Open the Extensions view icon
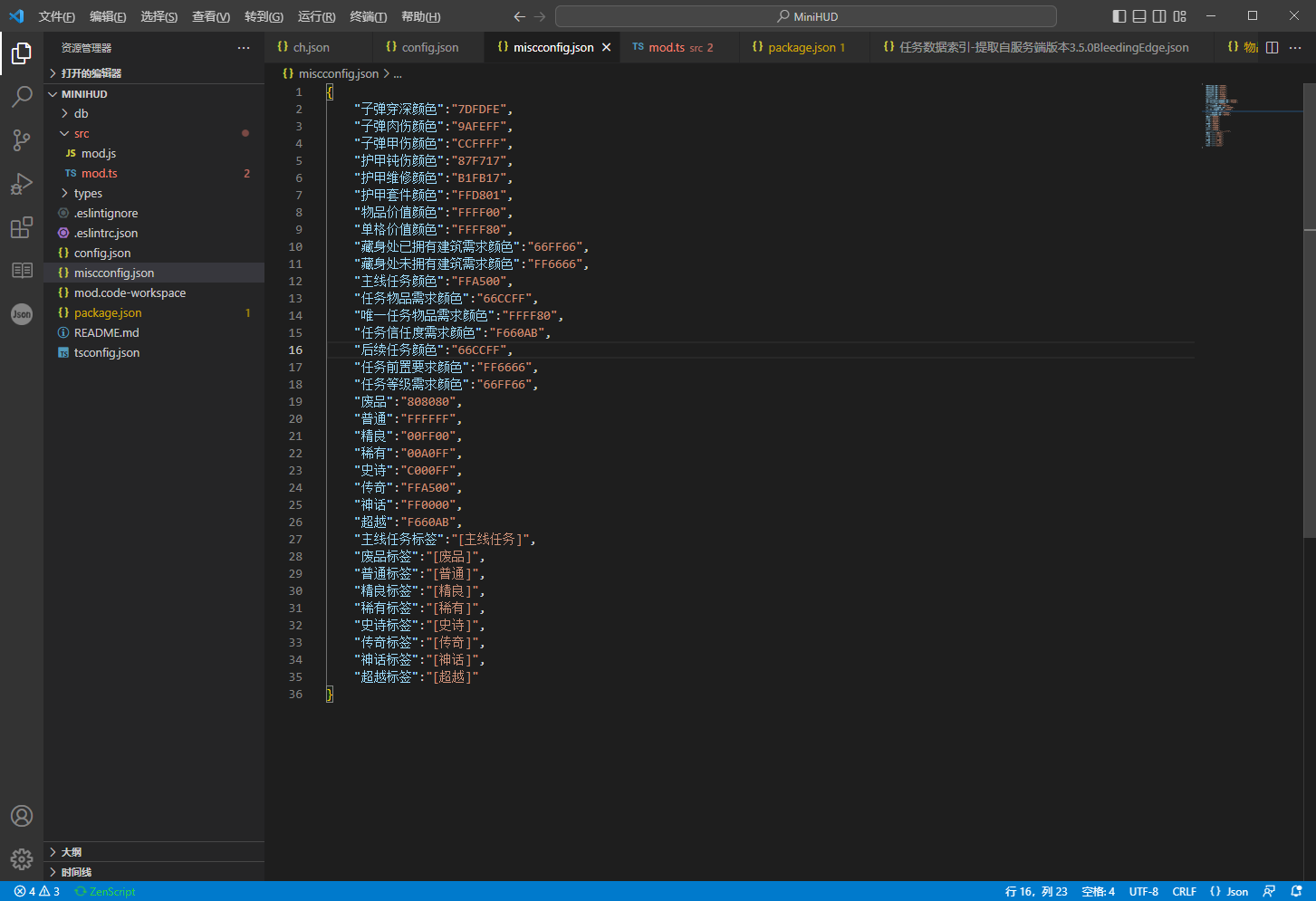Viewport: 1316px width, 901px height. coord(22,227)
